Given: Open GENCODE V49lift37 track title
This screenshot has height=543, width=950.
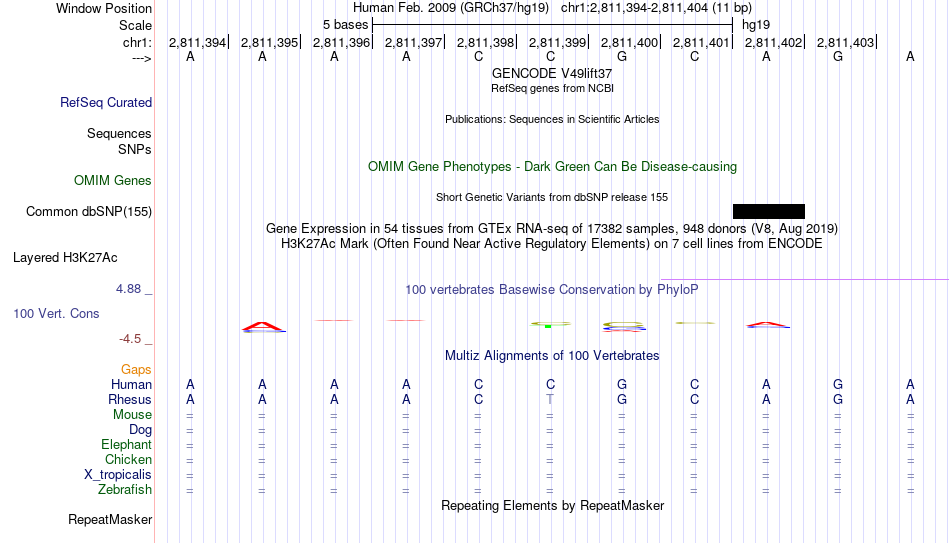Looking at the screenshot, I should [552, 73].
